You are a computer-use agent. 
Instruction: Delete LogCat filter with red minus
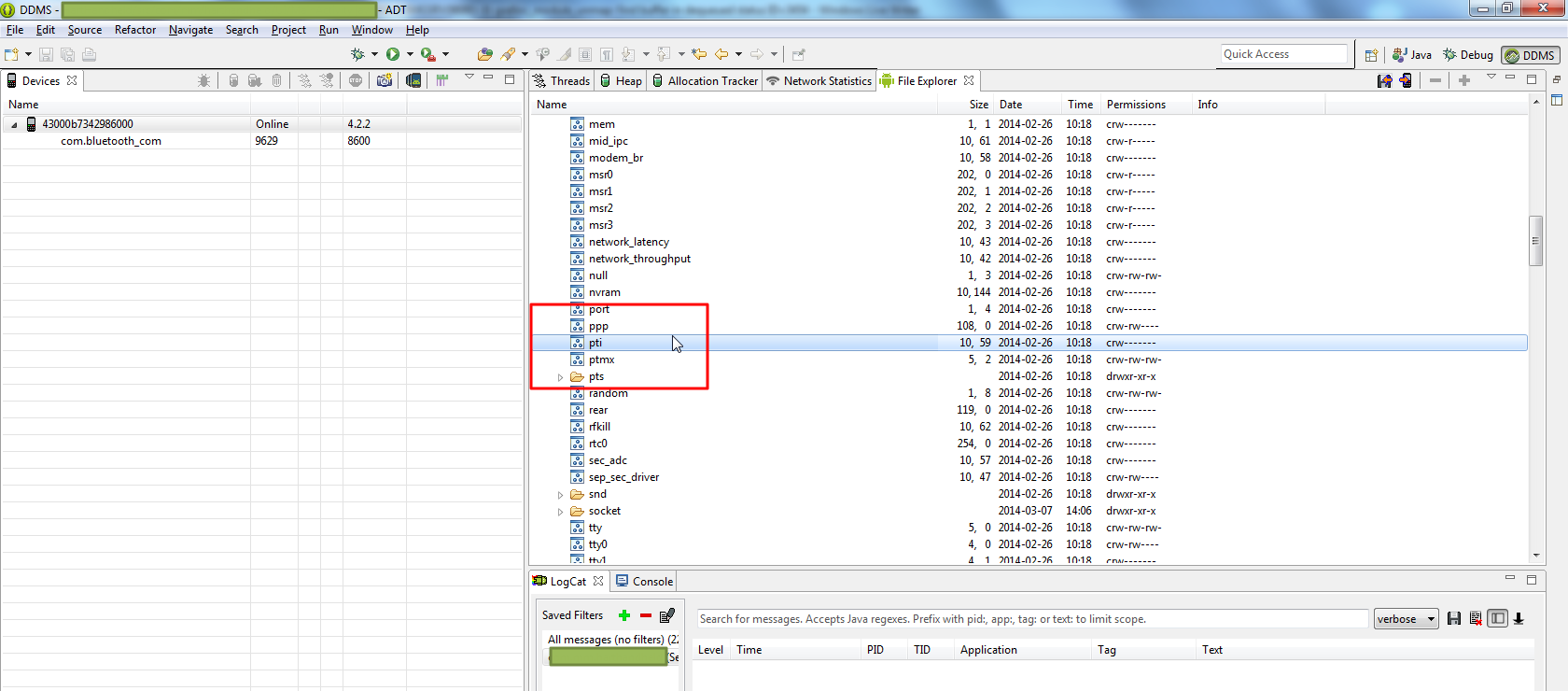coord(645,615)
